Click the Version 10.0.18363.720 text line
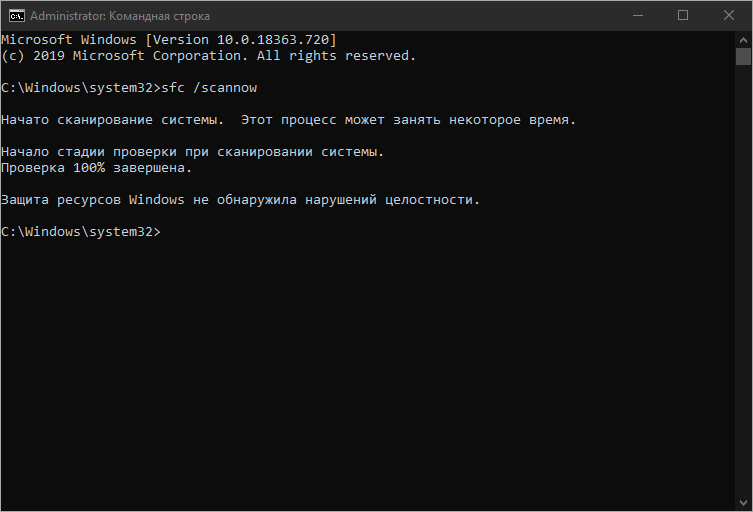This screenshot has height=512, width=753. tap(169, 40)
